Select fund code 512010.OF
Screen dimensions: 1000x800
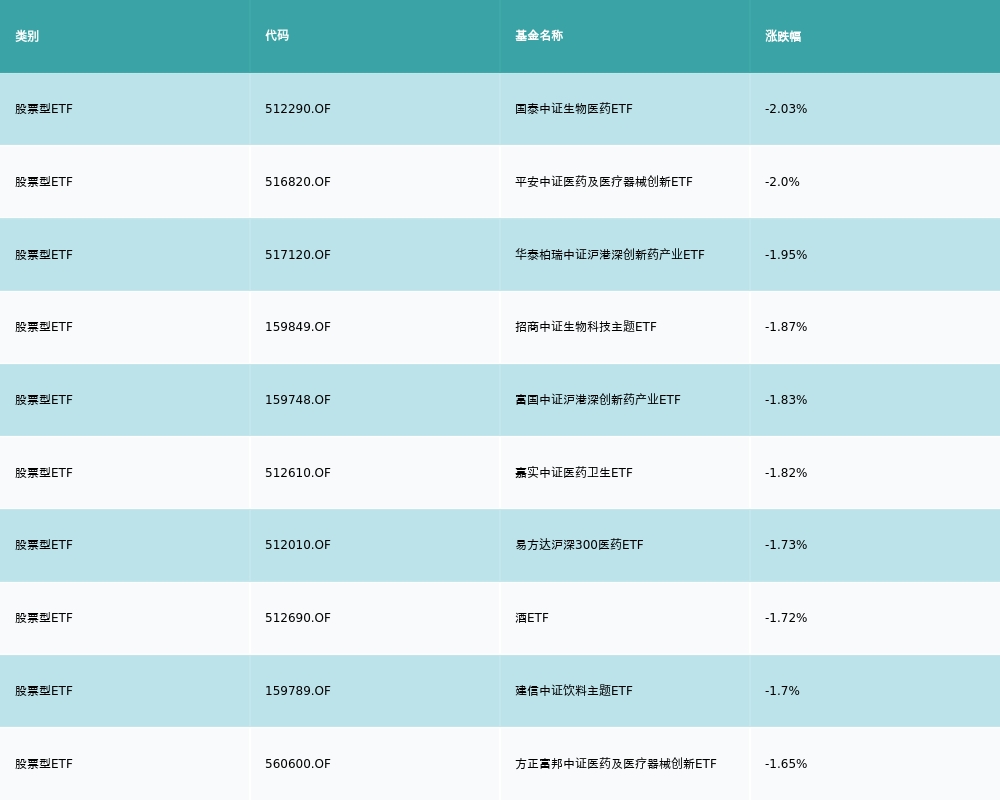[298, 545]
